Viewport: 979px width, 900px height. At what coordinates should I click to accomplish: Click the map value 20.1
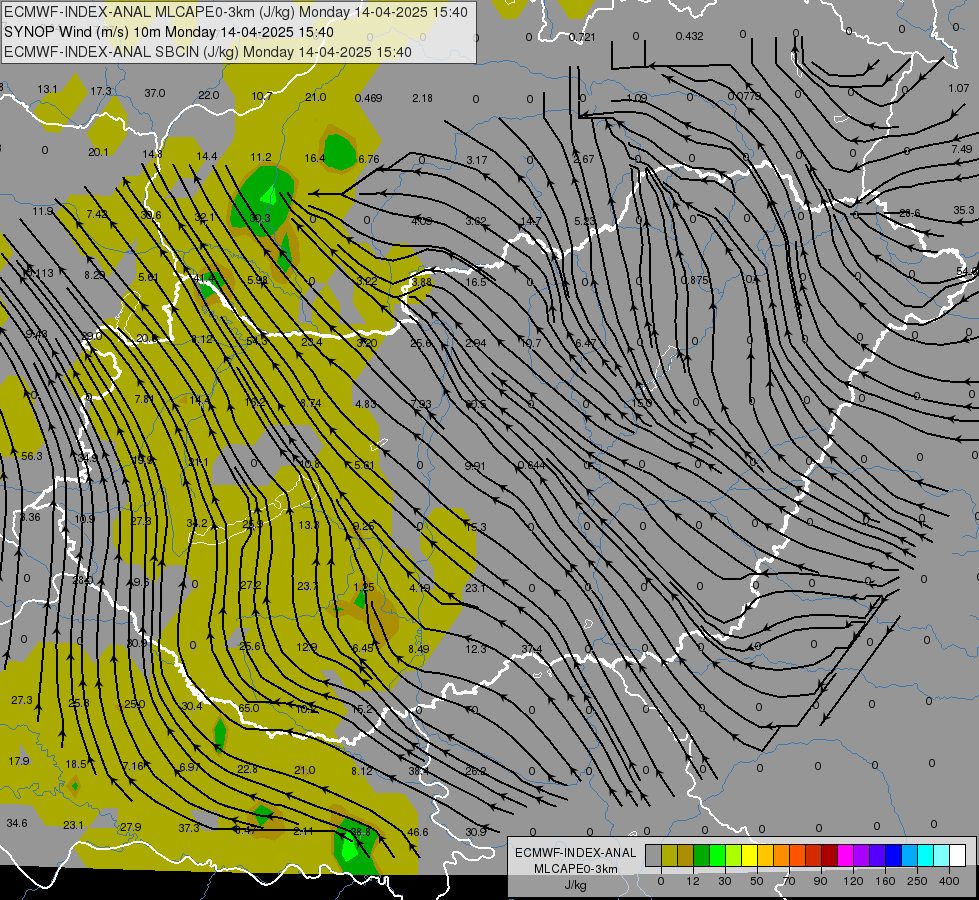[x=98, y=152]
